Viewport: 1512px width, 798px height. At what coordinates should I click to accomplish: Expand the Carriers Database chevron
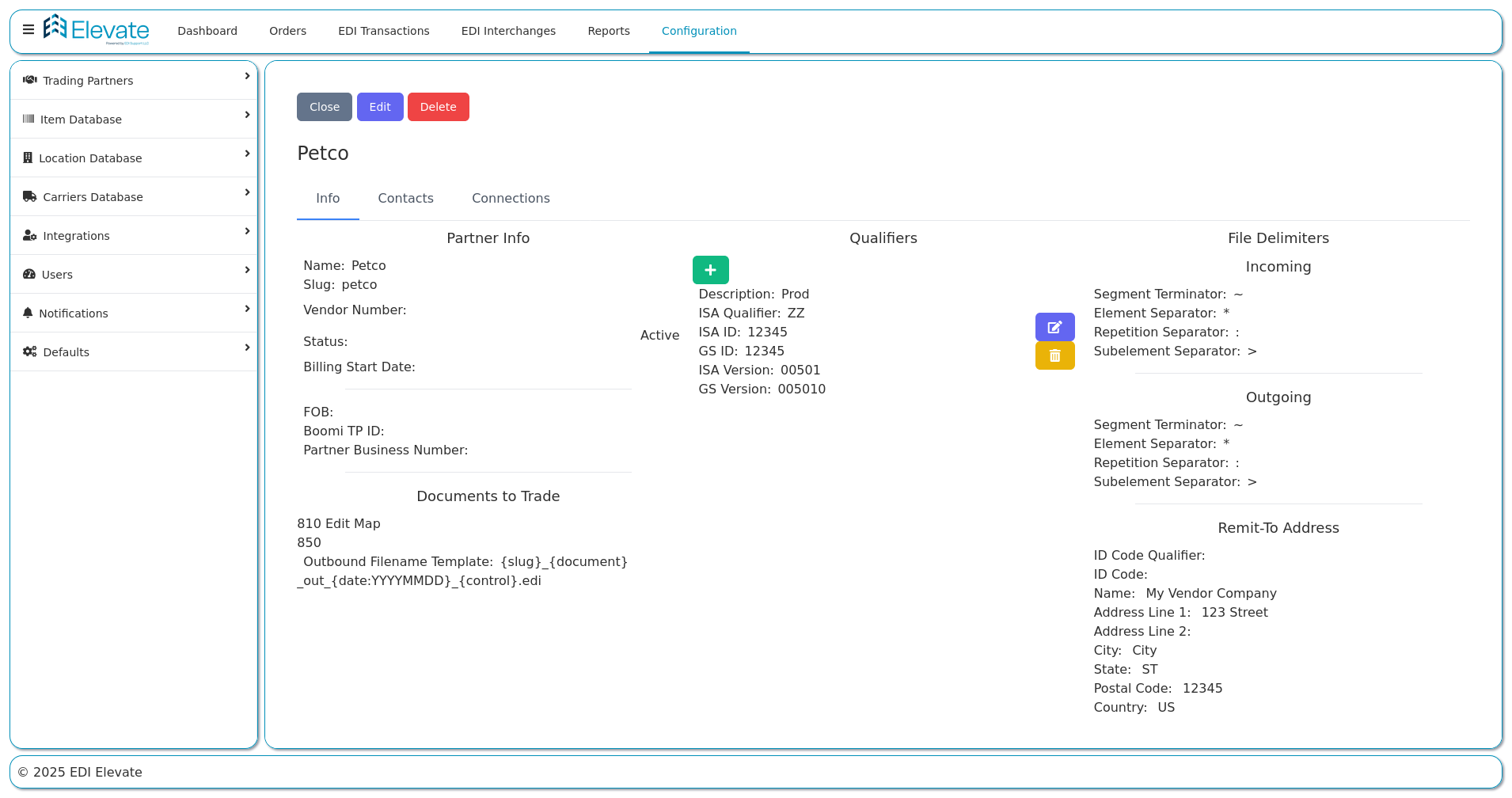[247, 192]
